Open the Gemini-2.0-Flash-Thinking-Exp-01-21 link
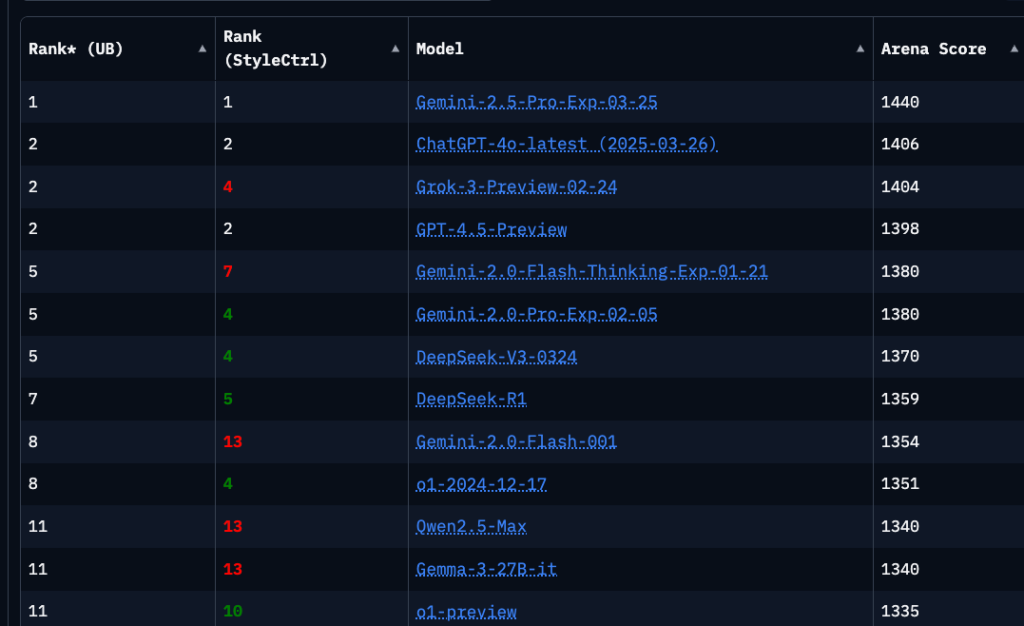This screenshot has height=626, width=1024. [x=591, y=271]
